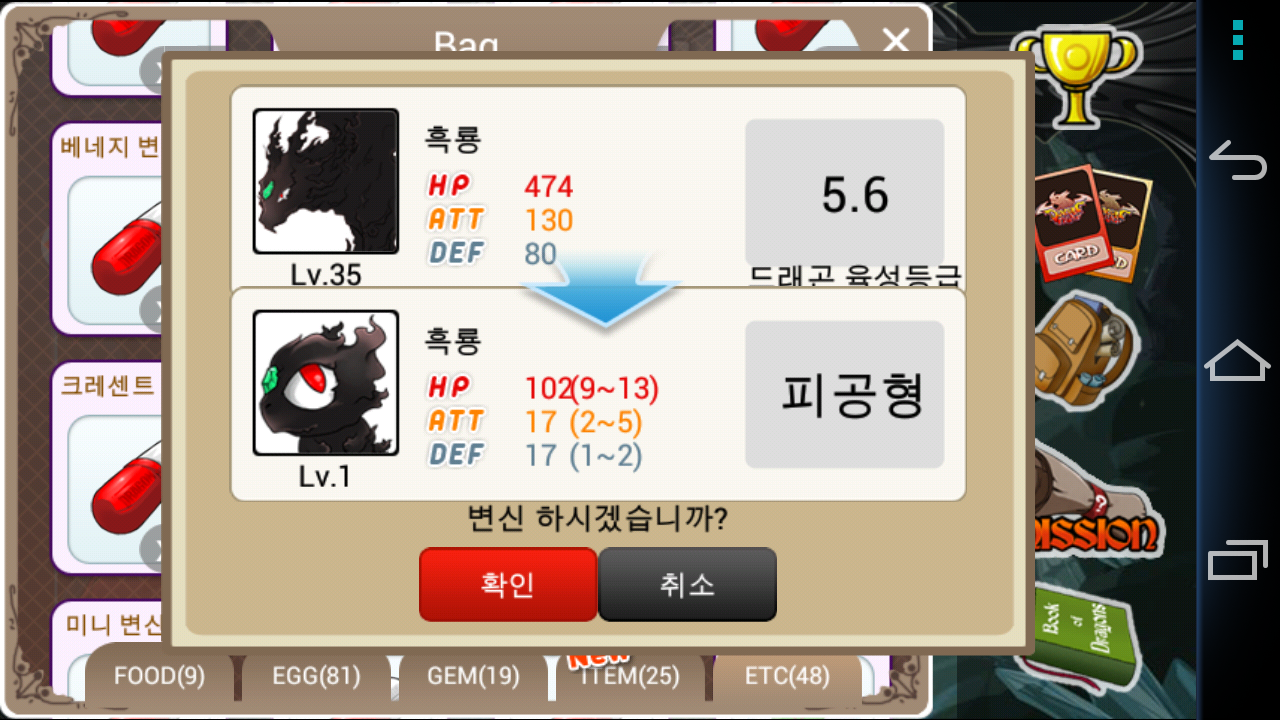Switch to the ITEM(25) tab
Viewport: 1280px width, 720px height.
coord(630,676)
